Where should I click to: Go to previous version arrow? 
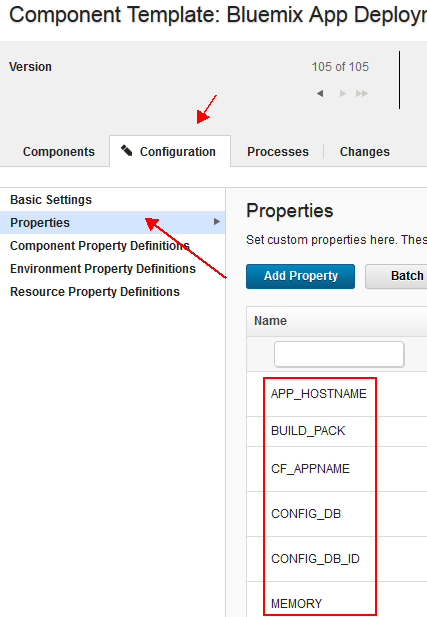click(320, 94)
